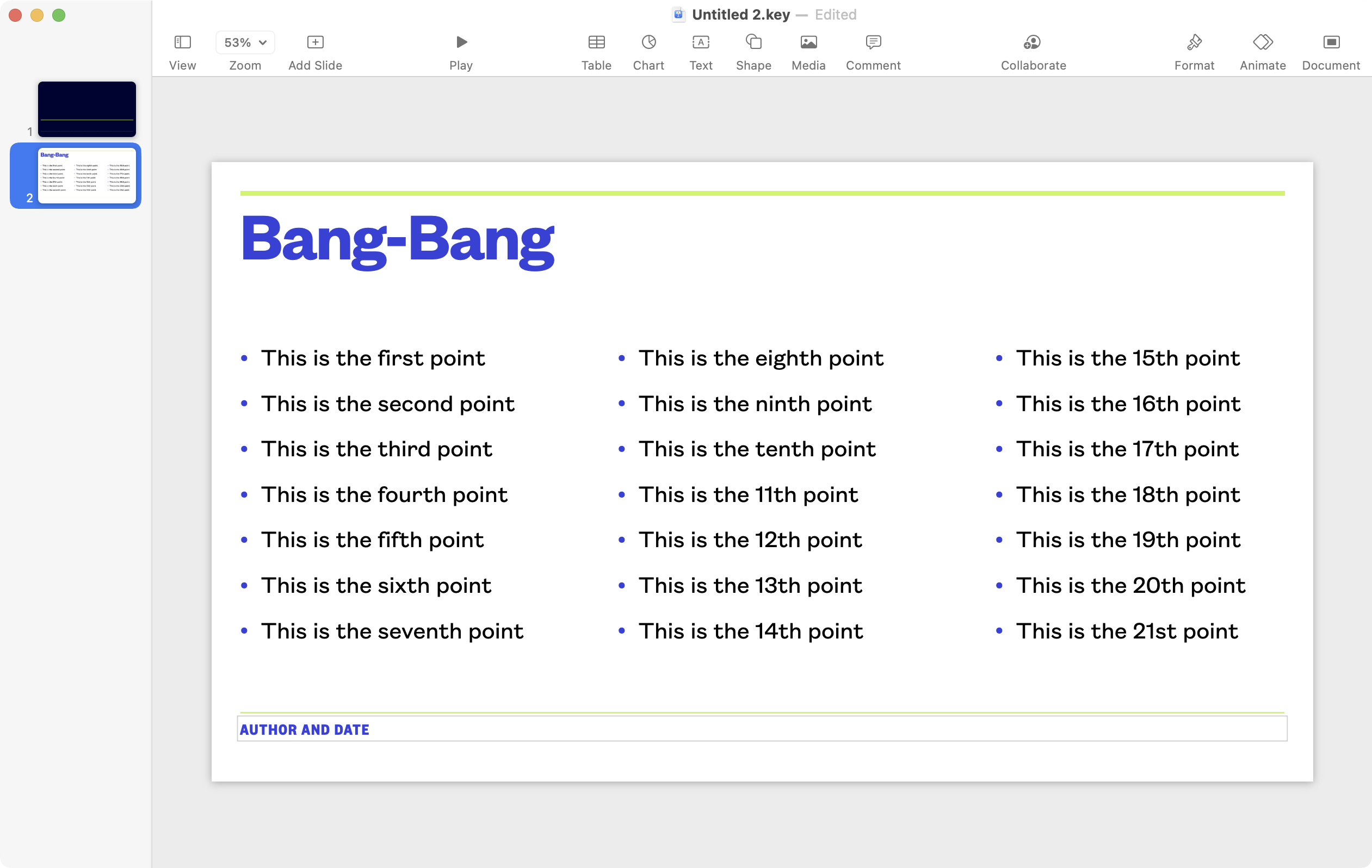Viewport: 1372px width, 868px height.
Task: Click bullet 'This is the 15th point'
Action: pyautogui.click(x=1128, y=358)
